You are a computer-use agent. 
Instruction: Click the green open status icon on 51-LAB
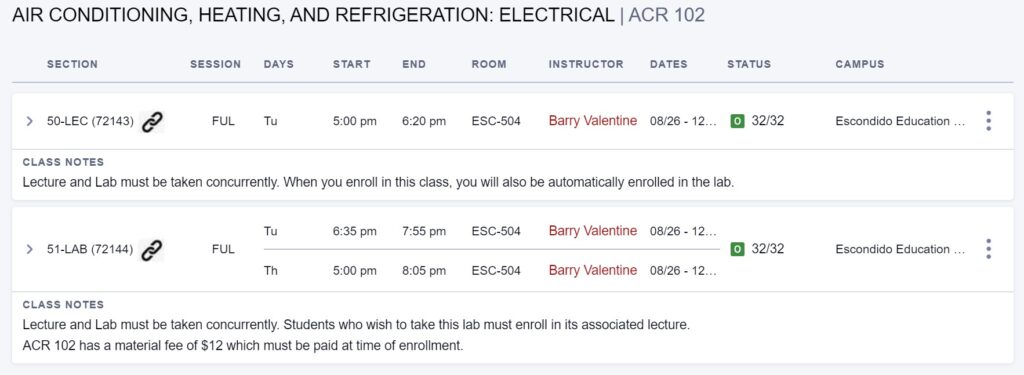pyautogui.click(x=737, y=250)
